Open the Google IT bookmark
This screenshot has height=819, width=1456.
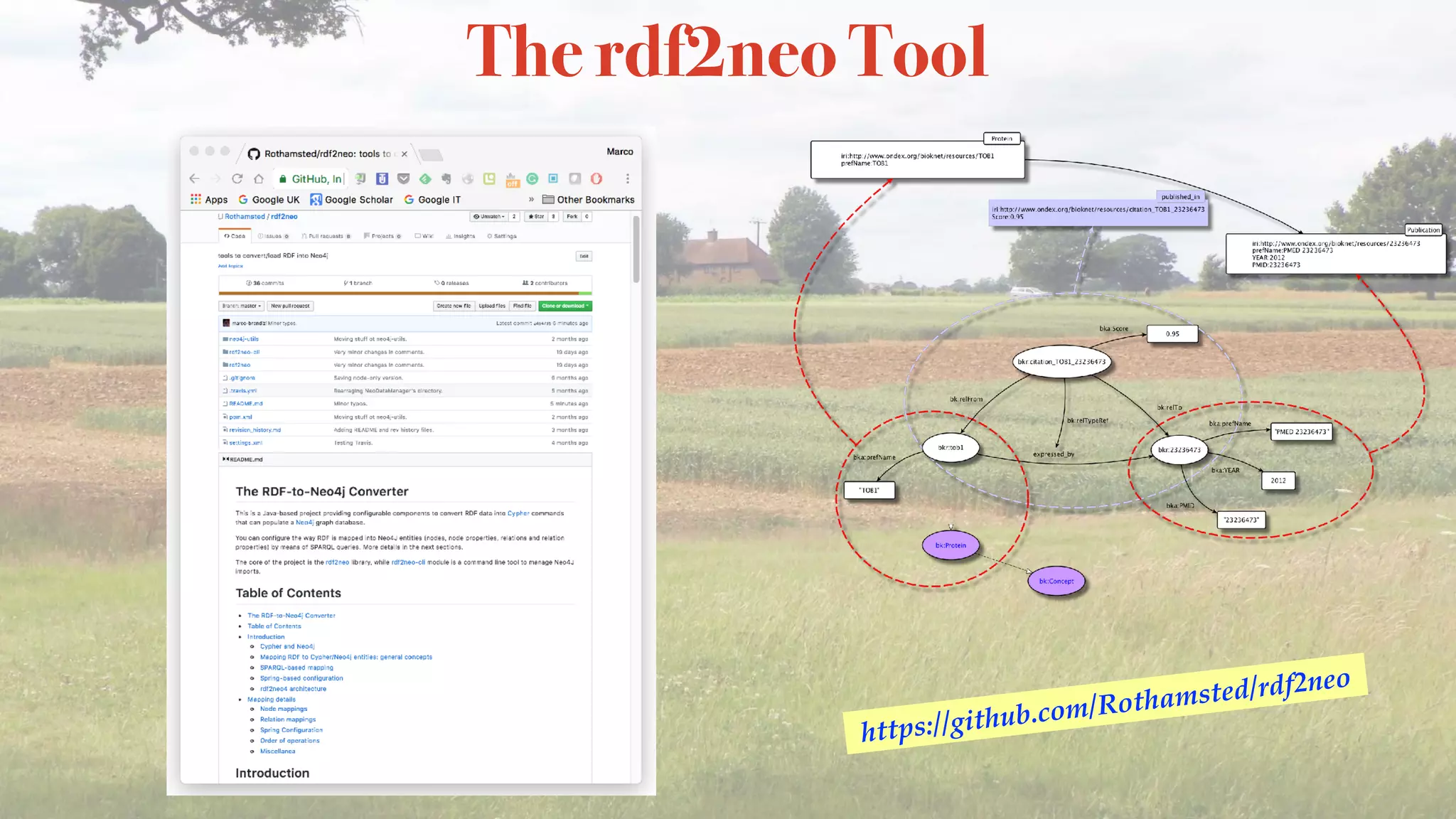(432, 200)
